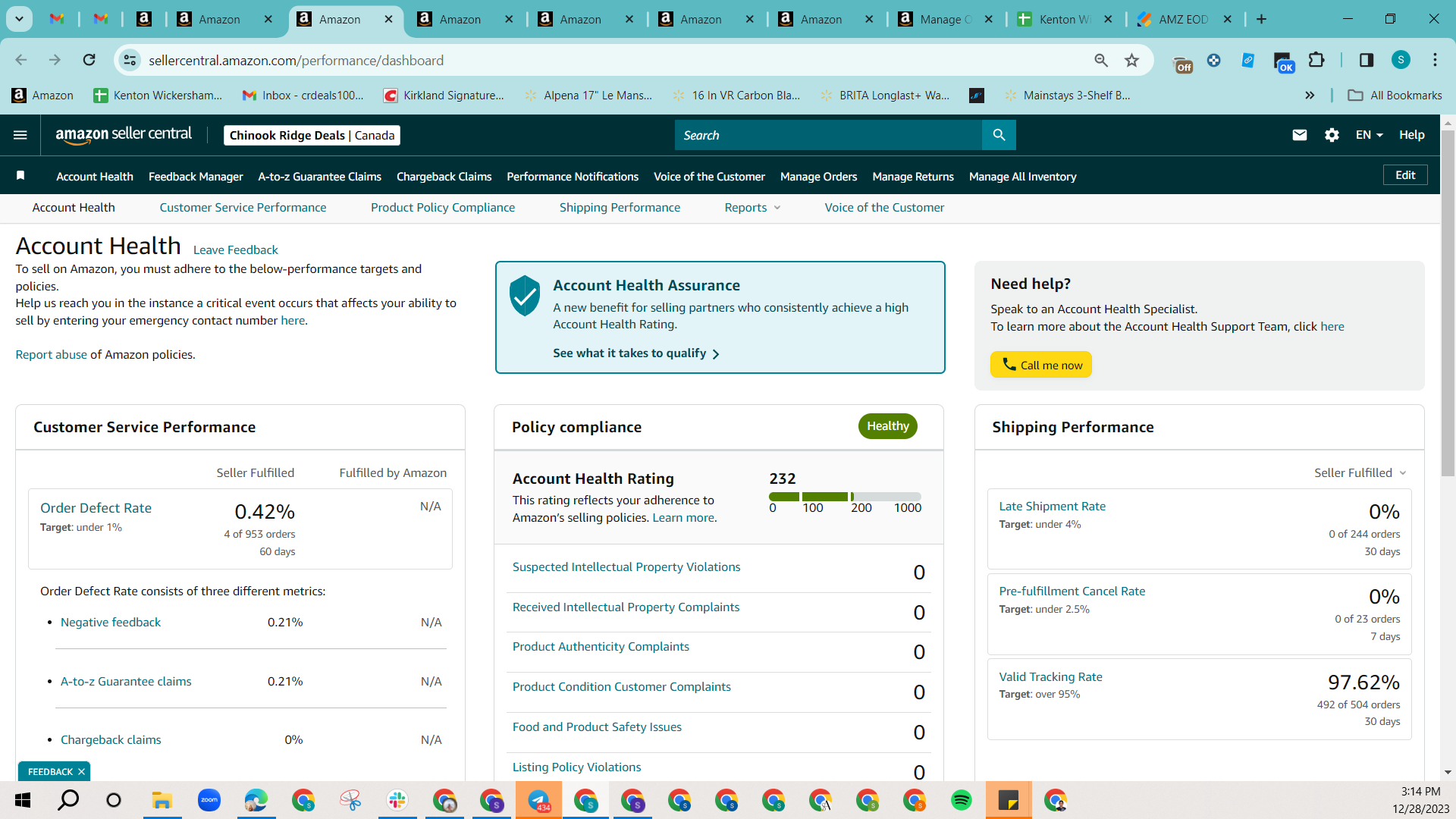Reload the page with the browser refresh icon

tap(89, 60)
